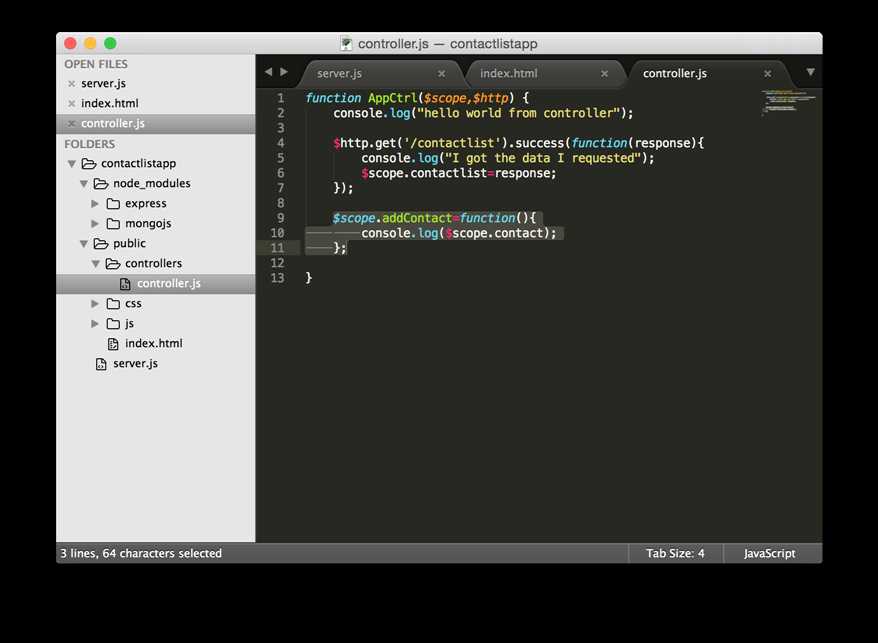
Task: Click the public folder icon
Action: pyautogui.click(x=101, y=244)
